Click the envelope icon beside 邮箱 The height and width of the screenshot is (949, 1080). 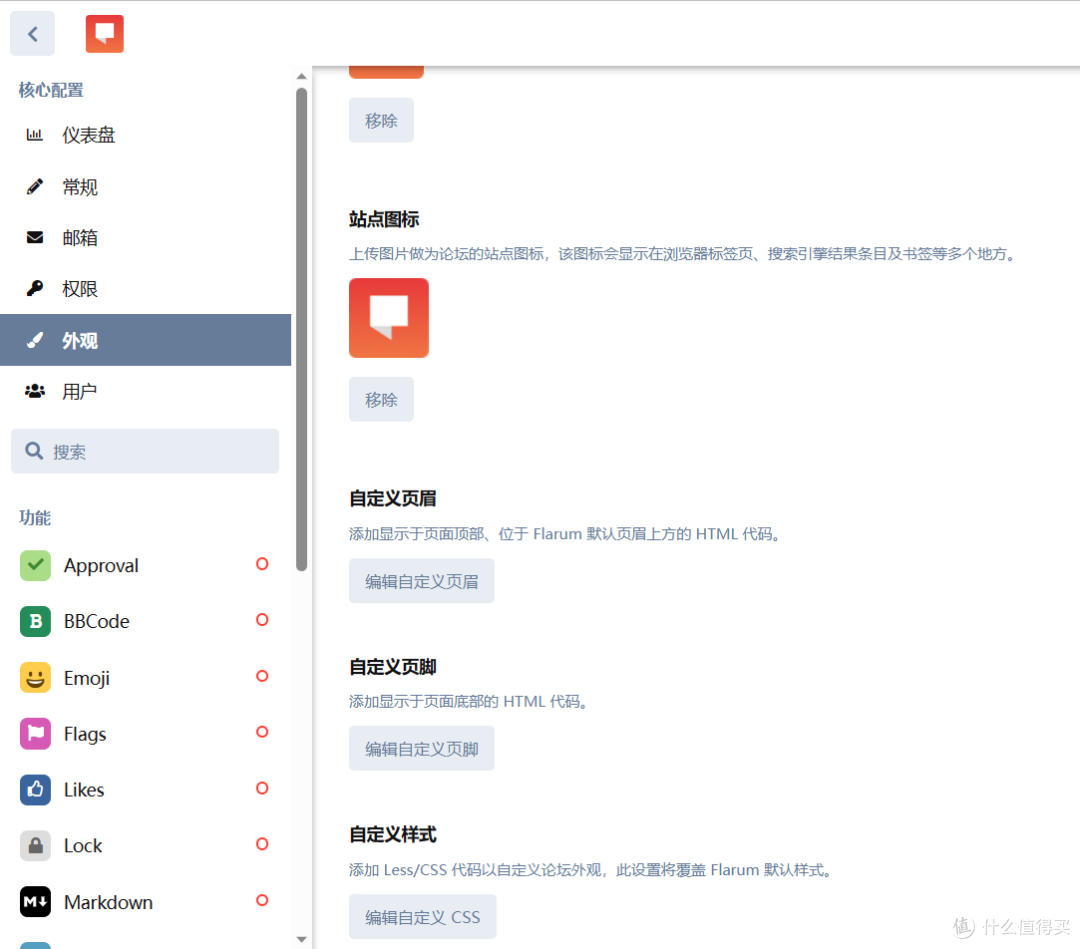34,238
